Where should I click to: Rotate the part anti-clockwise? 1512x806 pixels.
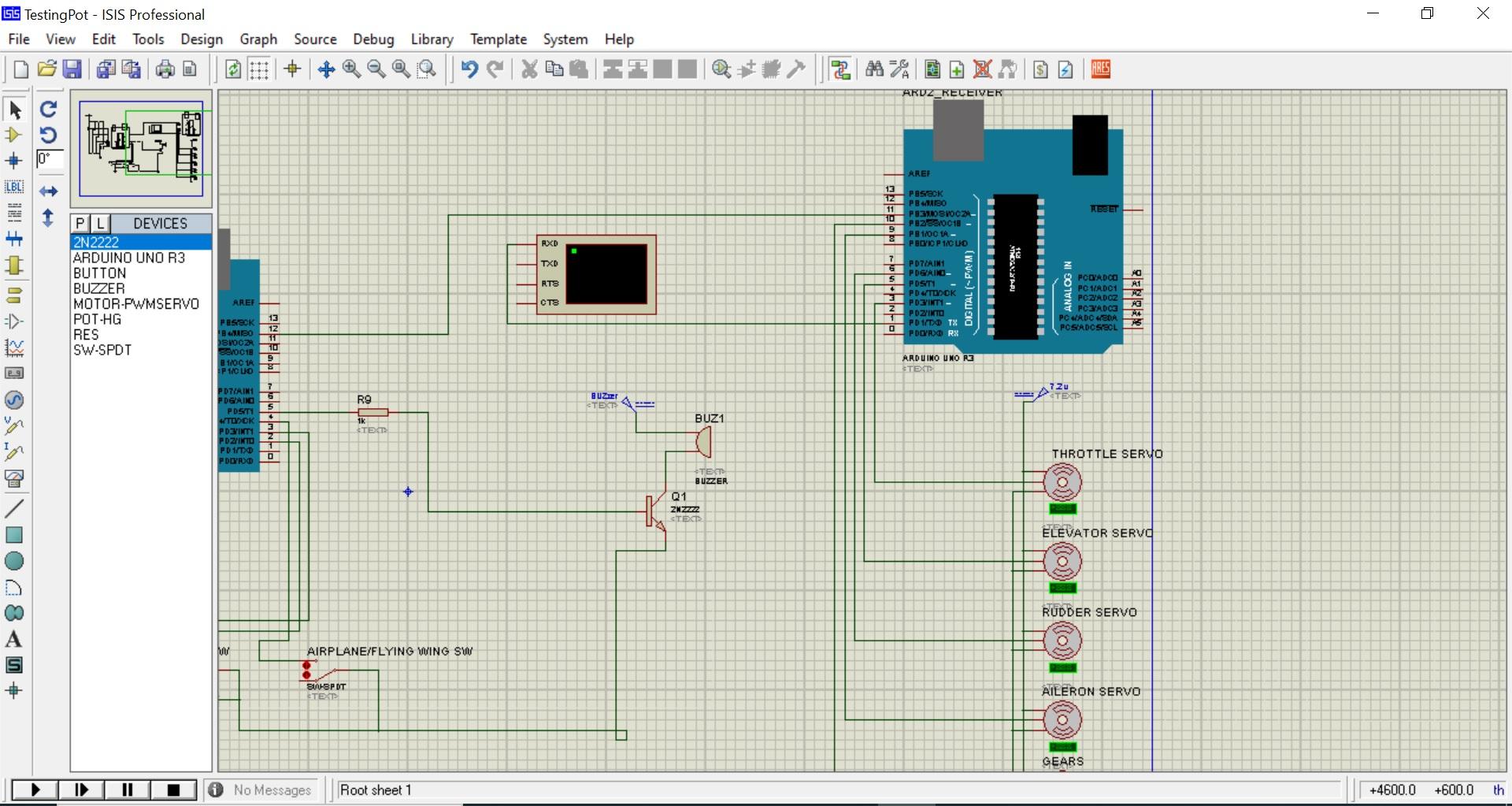(x=49, y=135)
